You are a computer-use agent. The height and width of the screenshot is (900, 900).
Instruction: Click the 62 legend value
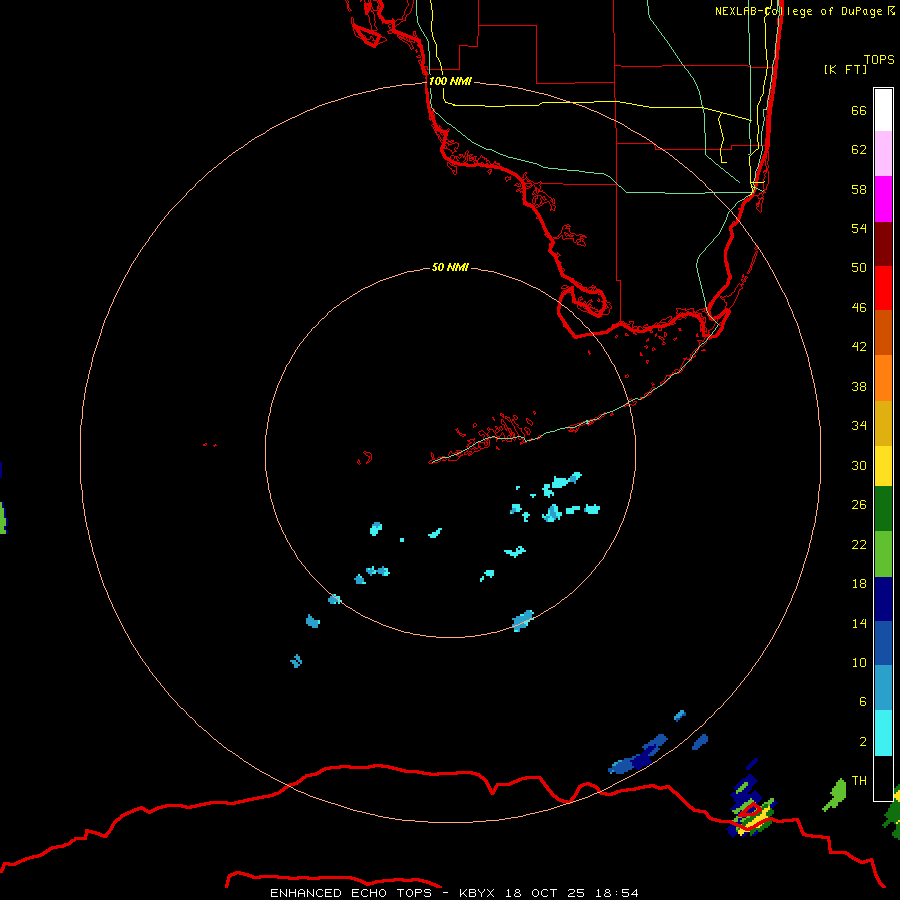(x=859, y=150)
